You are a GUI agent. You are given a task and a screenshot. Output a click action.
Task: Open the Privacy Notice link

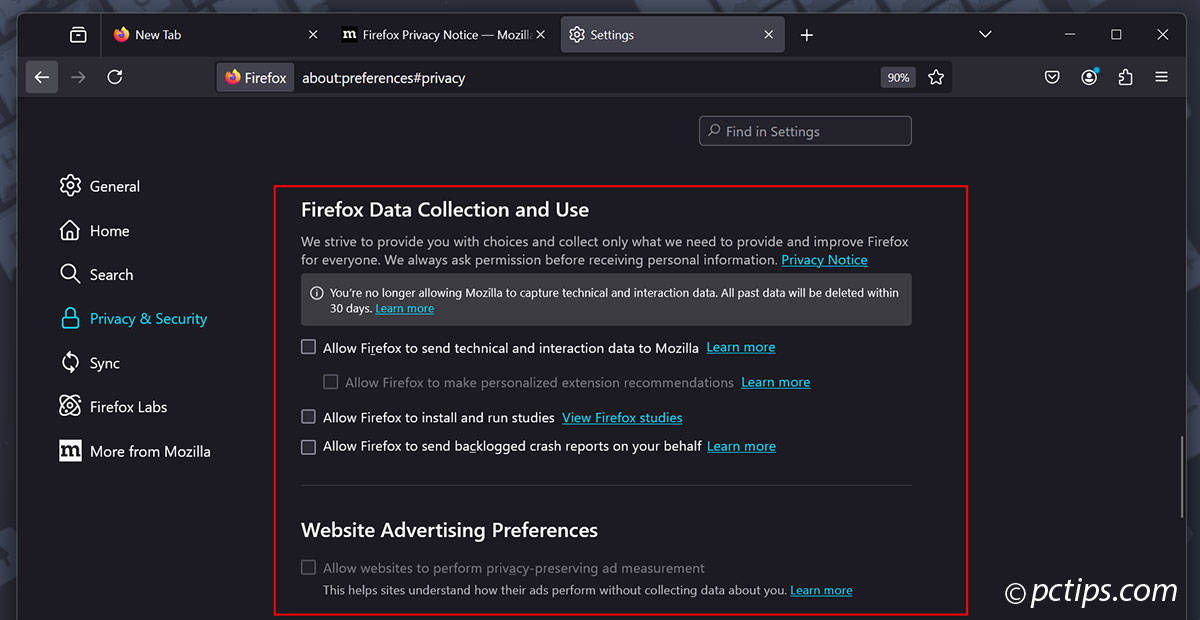(824, 260)
